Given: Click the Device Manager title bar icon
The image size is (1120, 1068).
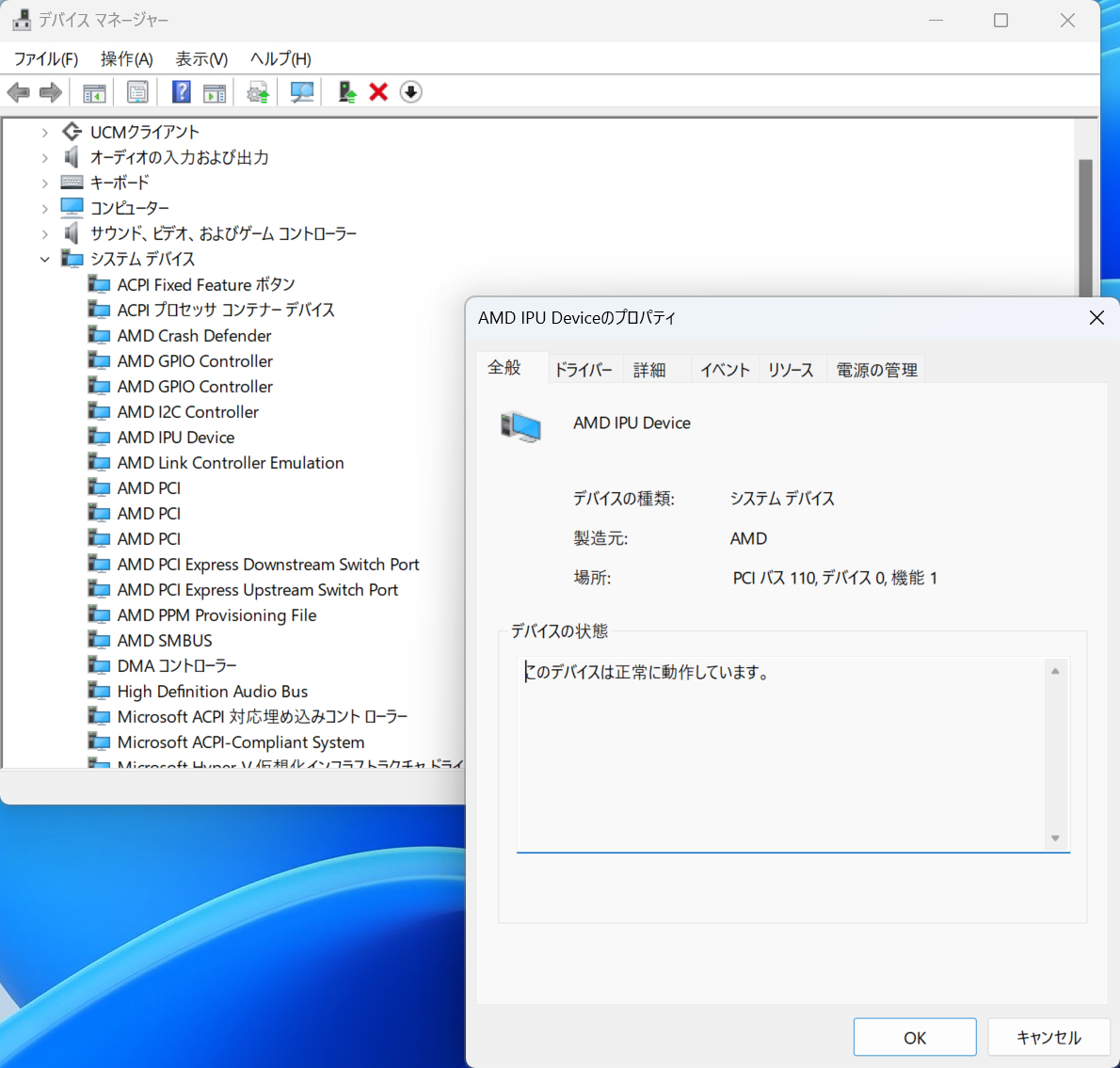Looking at the screenshot, I should point(22,20).
